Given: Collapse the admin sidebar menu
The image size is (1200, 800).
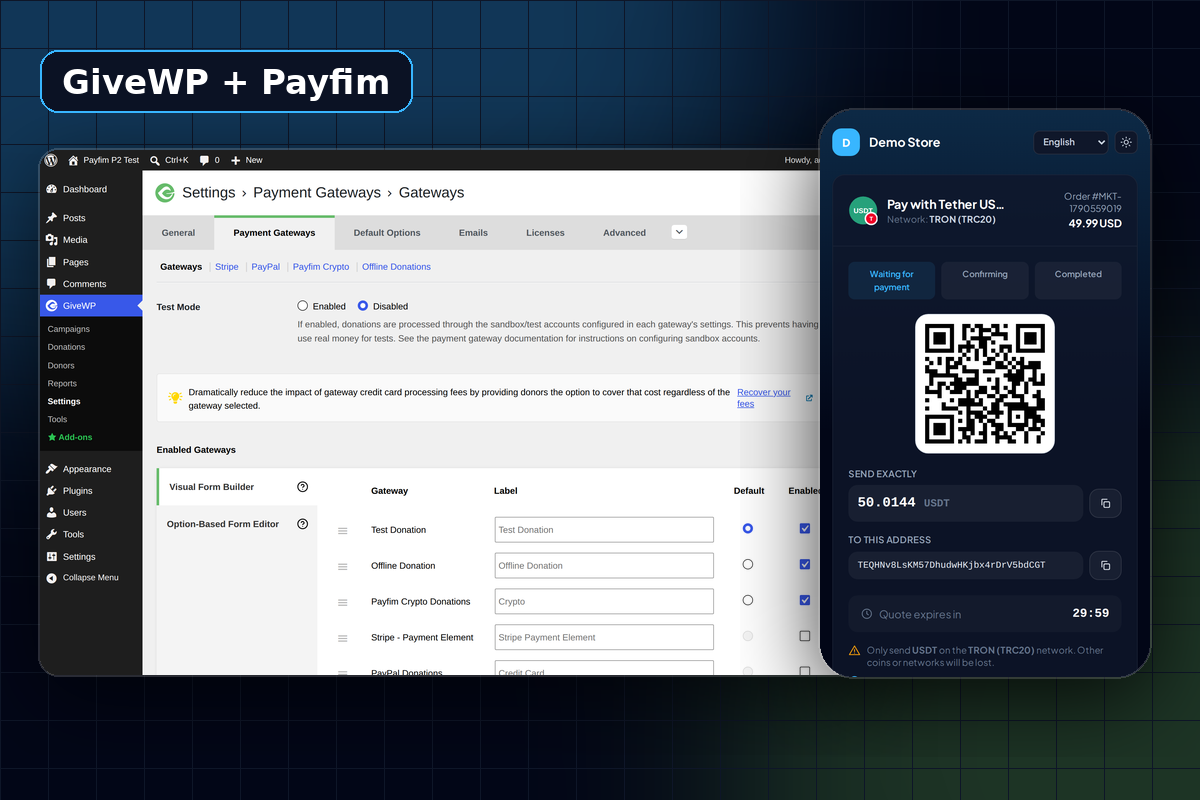Looking at the screenshot, I should (82, 578).
